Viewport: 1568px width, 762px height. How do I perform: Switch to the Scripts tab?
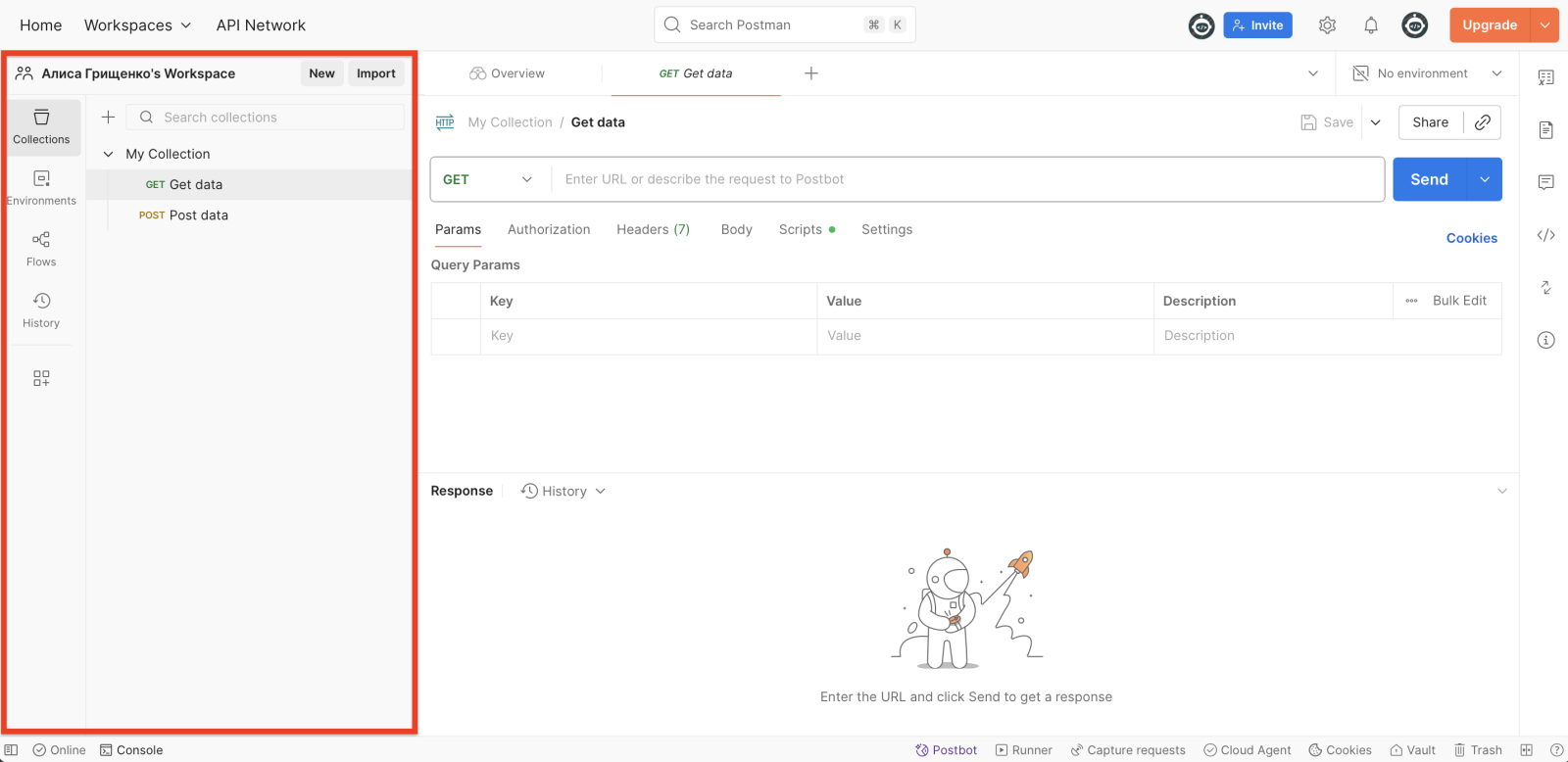(x=807, y=229)
